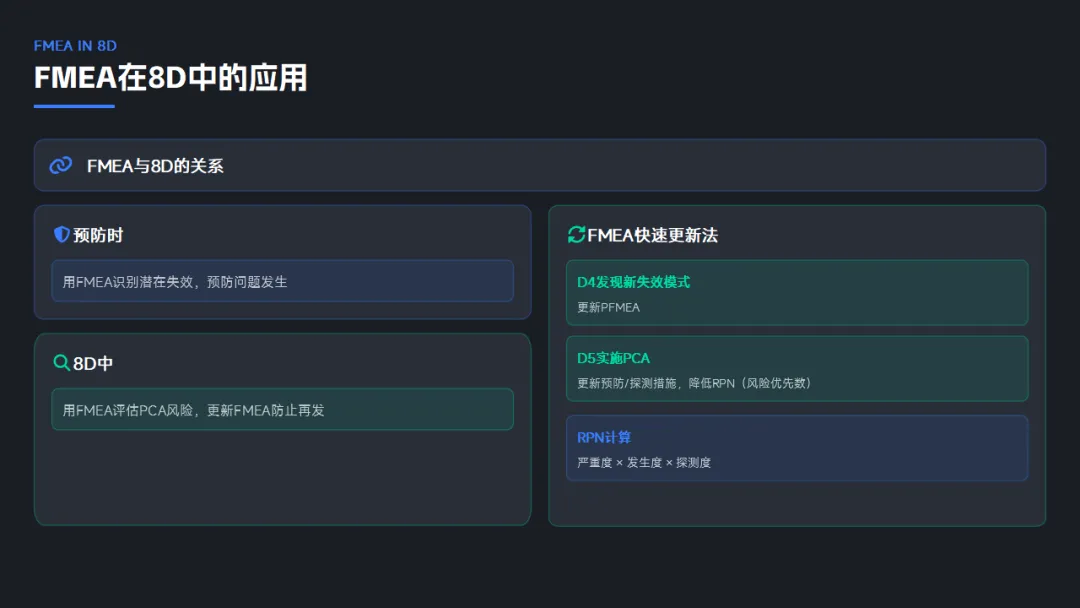Click the FMEA IN 8D subtitle label

(75, 46)
